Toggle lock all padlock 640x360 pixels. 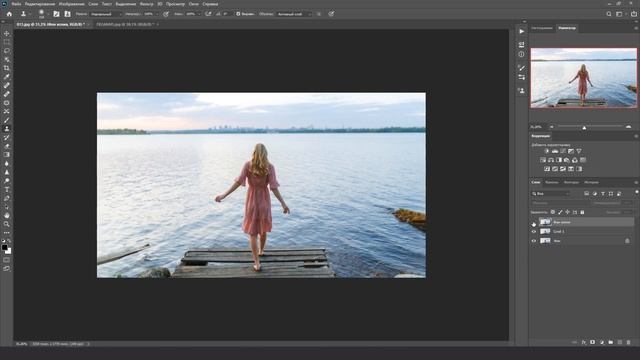click(x=582, y=212)
